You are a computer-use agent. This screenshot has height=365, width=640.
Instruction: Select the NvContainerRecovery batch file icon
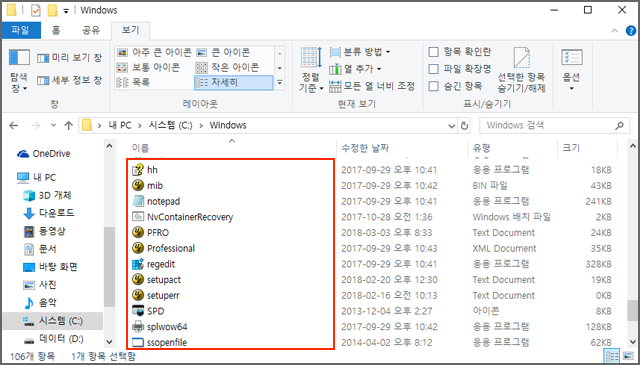point(138,217)
